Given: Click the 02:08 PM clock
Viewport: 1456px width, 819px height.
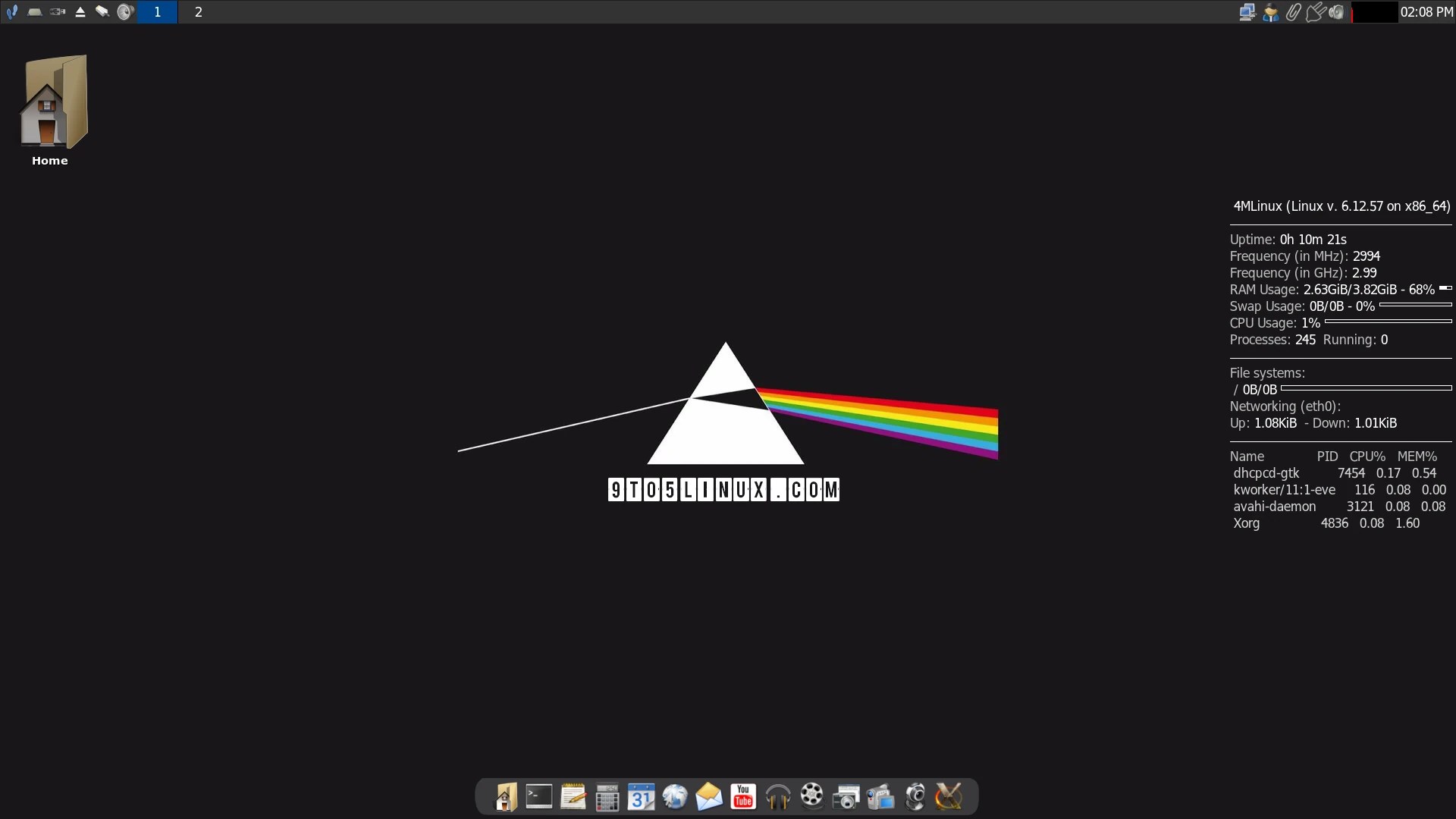Looking at the screenshot, I should [1426, 11].
